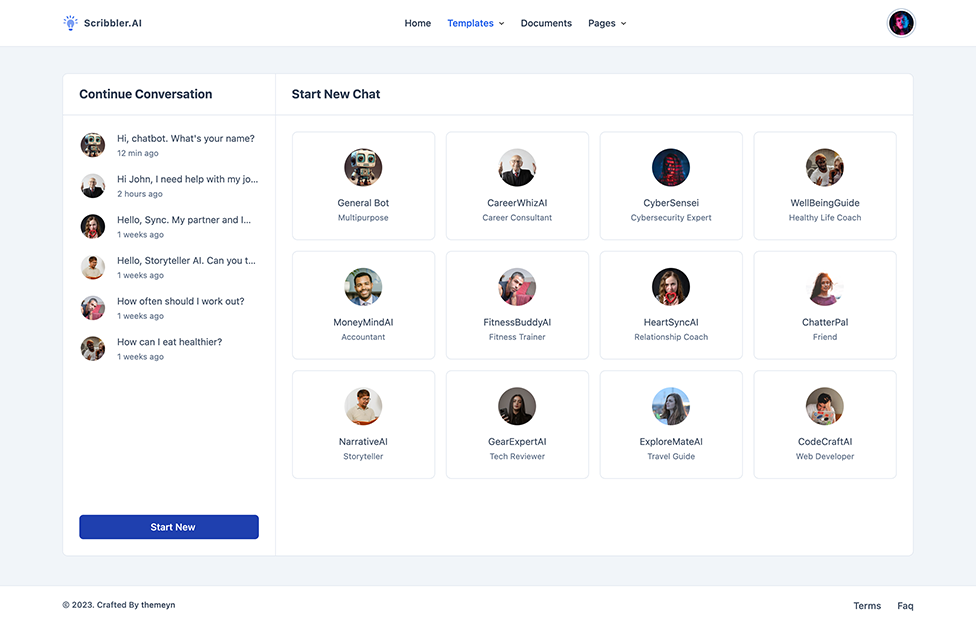Click the Start New button
This screenshot has width=976, height=624.
point(169,527)
